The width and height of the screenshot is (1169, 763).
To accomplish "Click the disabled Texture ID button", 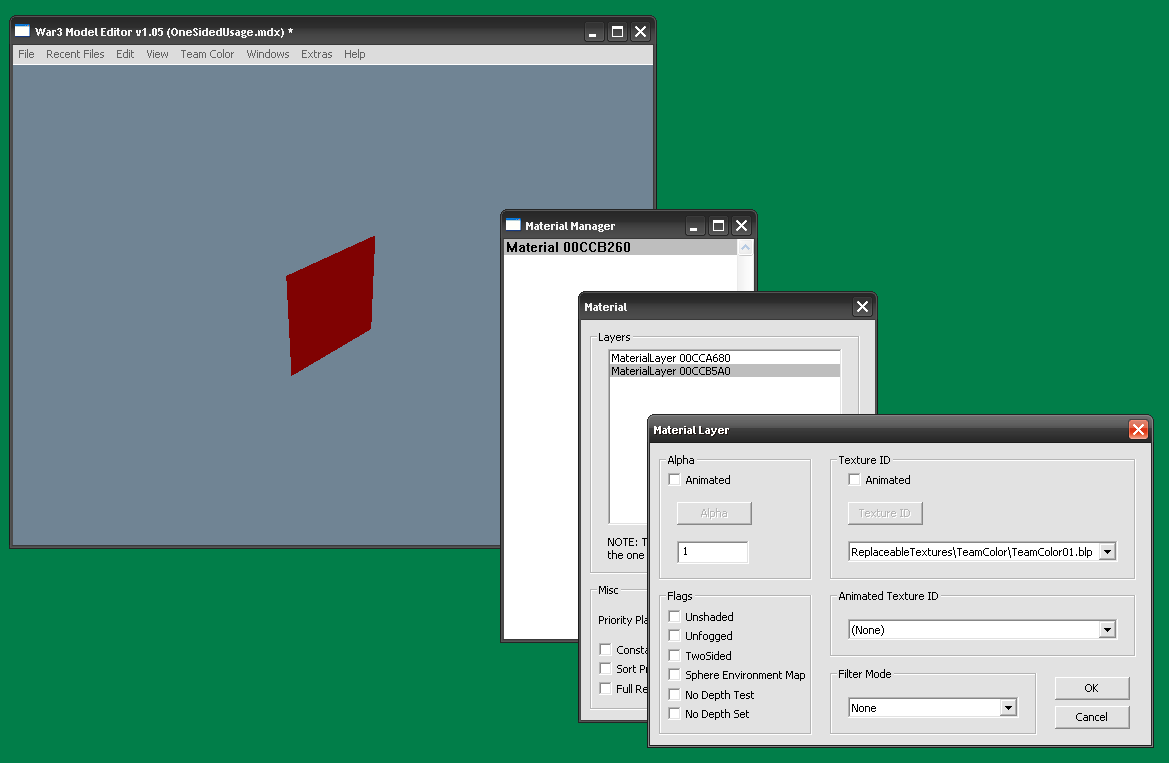I will [884, 513].
